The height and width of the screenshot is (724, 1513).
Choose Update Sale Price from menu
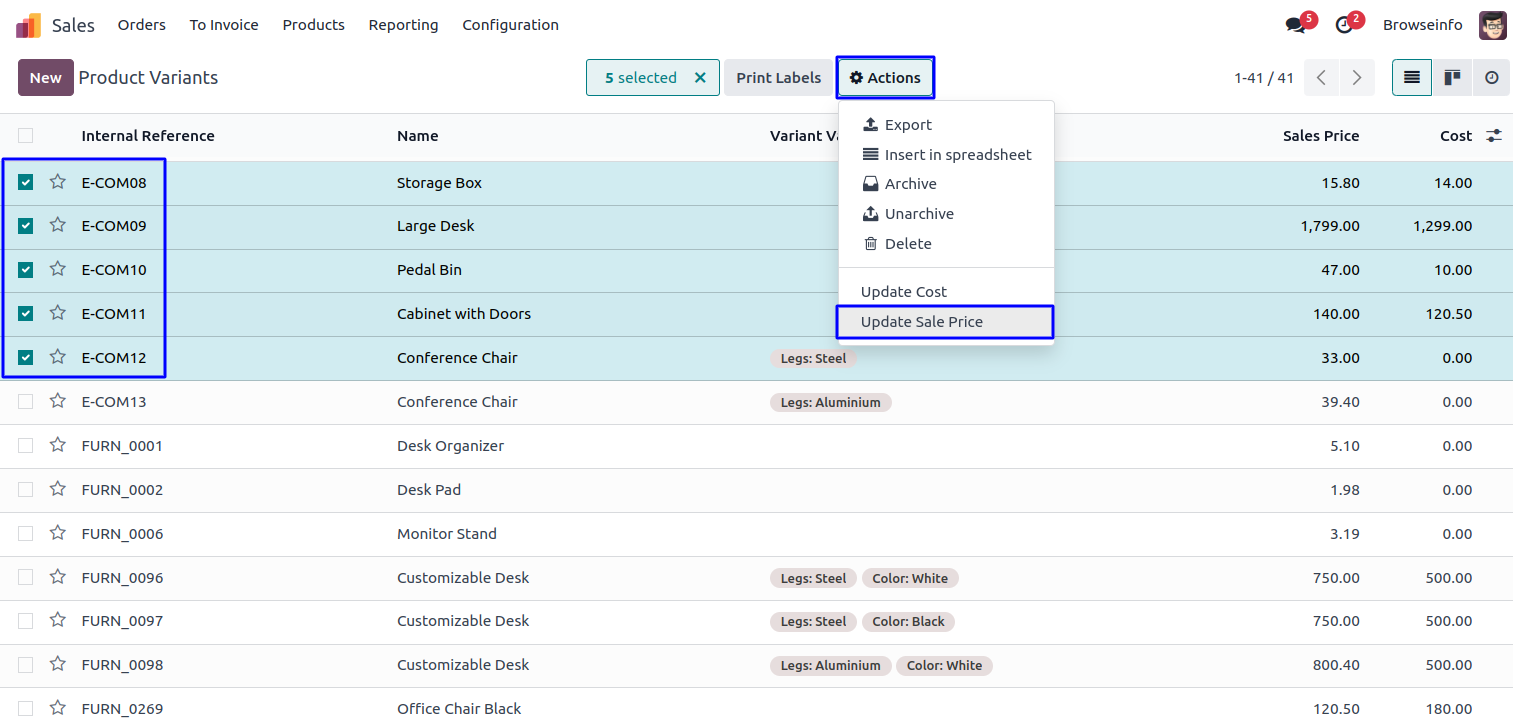point(922,322)
